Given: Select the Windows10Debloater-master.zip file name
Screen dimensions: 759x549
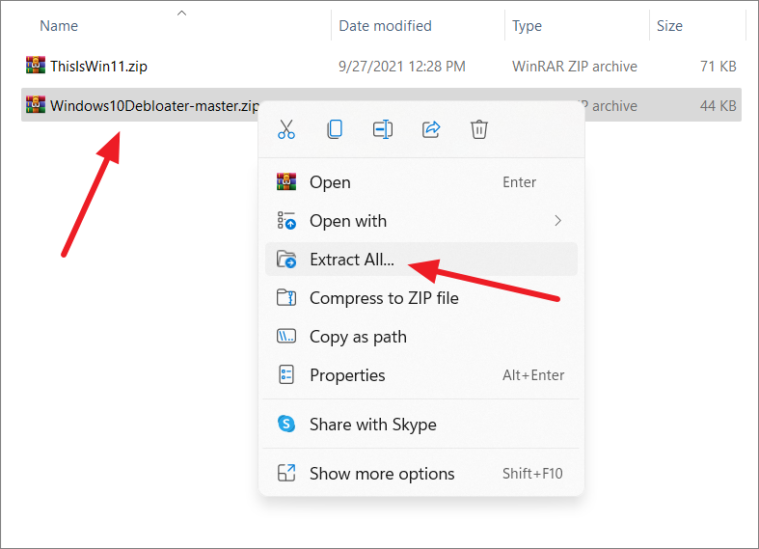Looking at the screenshot, I should pos(154,106).
